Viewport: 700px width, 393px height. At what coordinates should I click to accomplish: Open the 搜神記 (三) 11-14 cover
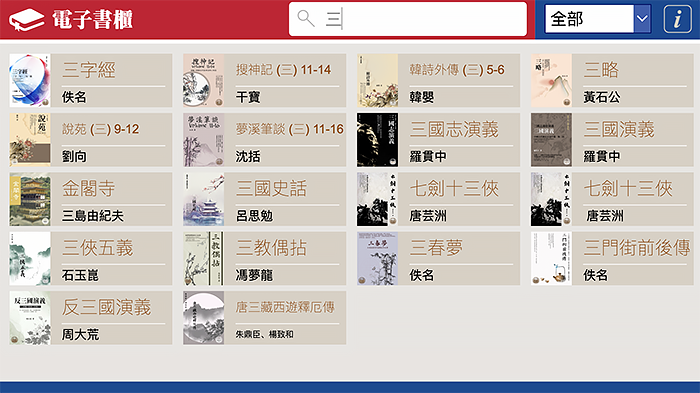click(x=204, y=80)
